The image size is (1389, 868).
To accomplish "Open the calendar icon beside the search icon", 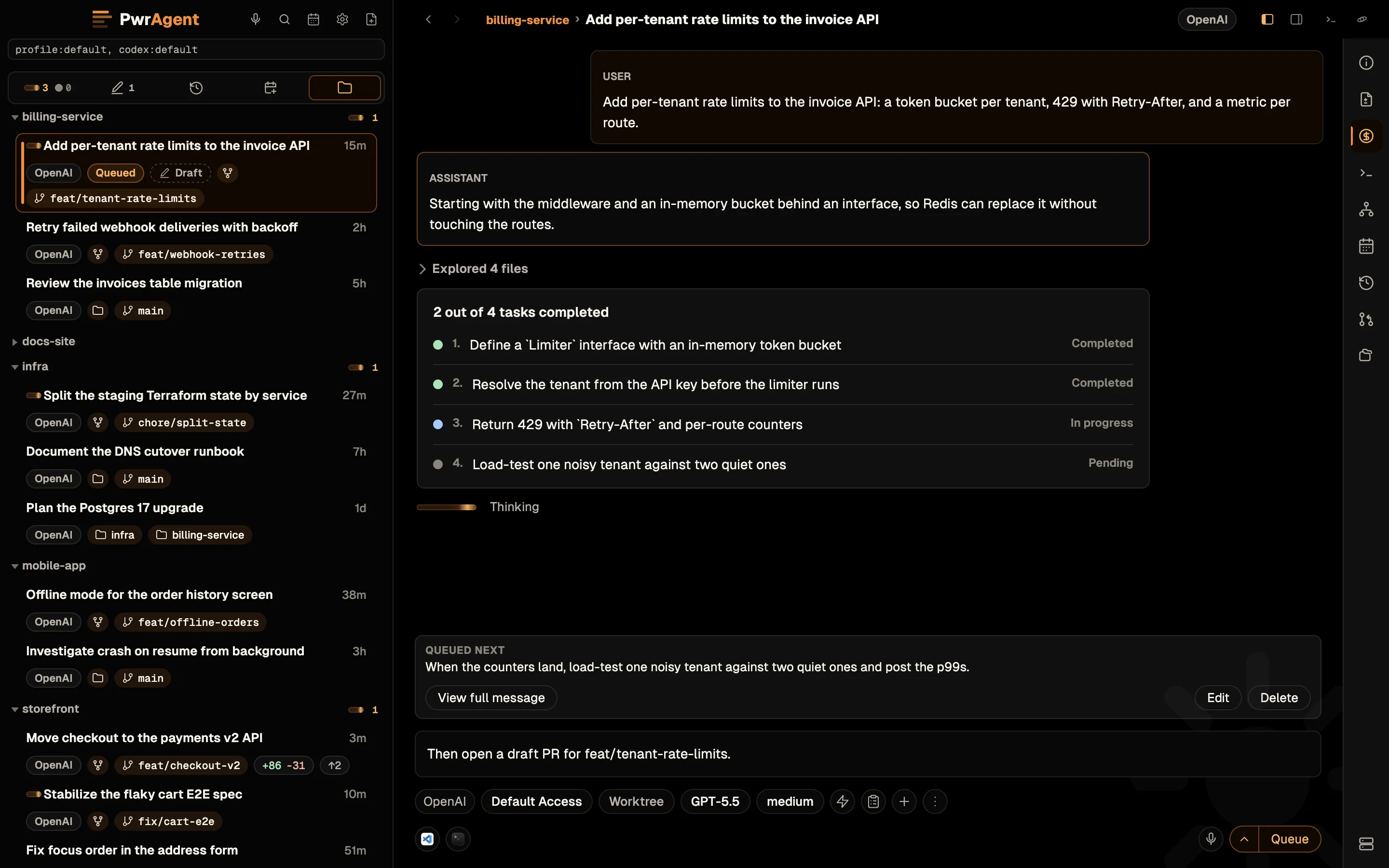I will [x=313, y=19].
